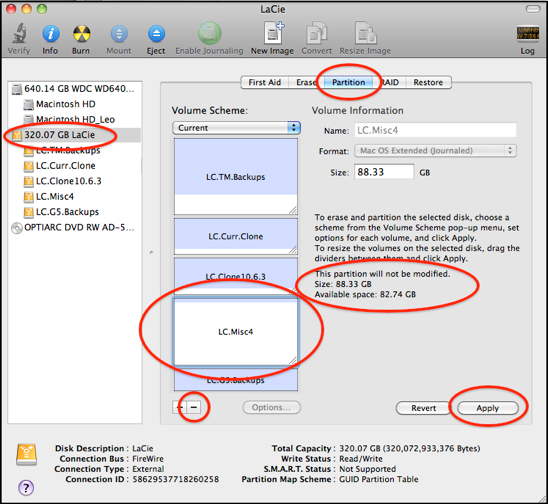
Task: Select LC.Clone10.6.3 in the sidebar
Action: coord(75,181)
